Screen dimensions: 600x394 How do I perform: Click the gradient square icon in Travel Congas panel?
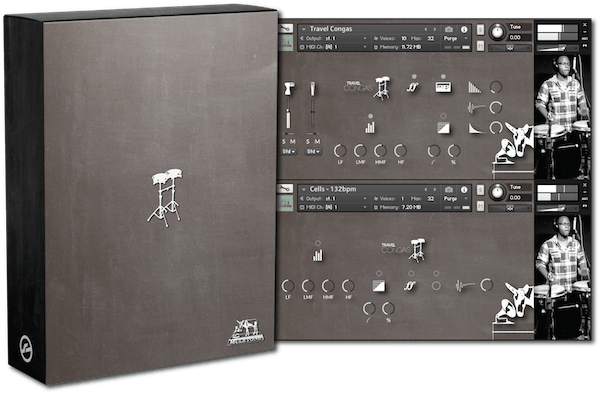tap(443, 127)
